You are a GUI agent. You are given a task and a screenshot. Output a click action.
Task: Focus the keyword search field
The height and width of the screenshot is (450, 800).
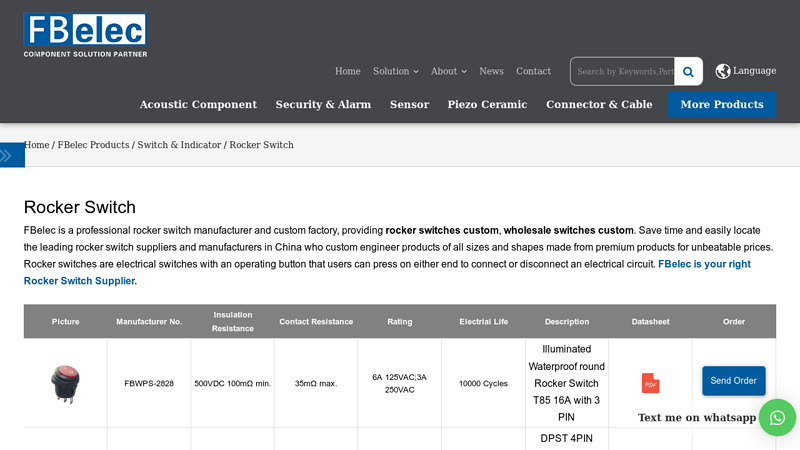(622, 71)
